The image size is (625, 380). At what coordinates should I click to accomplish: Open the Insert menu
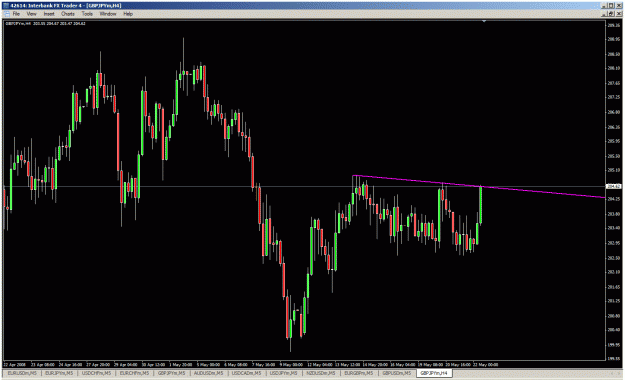coord(49,14)
